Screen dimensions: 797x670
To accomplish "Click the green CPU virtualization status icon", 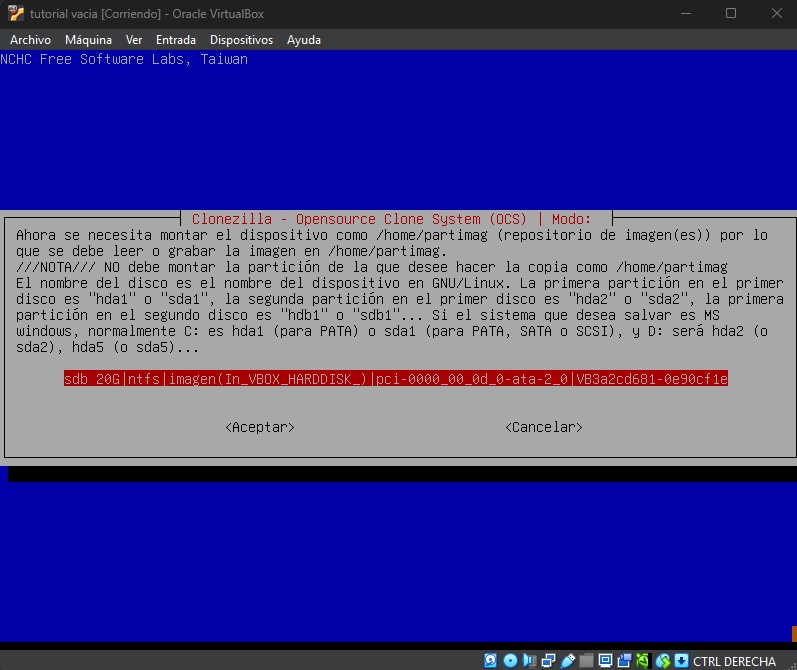I will pyautogui.click(x=642, y=660).
